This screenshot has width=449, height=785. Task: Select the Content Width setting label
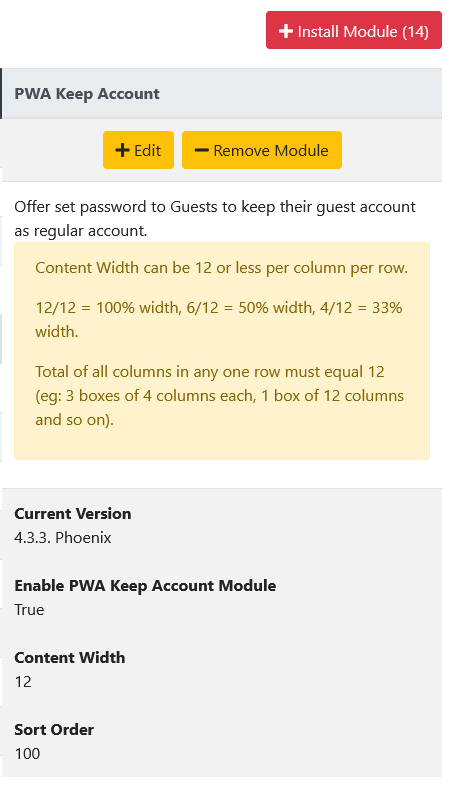[x=70, y=657]
